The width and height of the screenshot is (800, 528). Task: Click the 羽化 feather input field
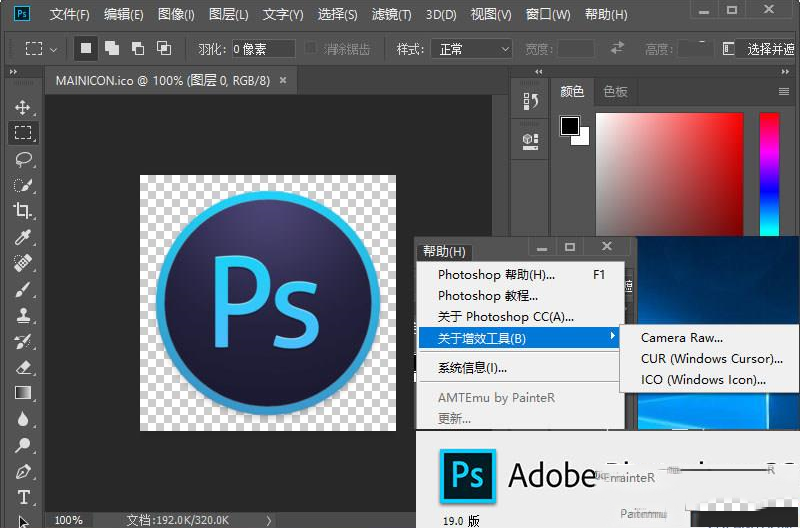[263, 49]
